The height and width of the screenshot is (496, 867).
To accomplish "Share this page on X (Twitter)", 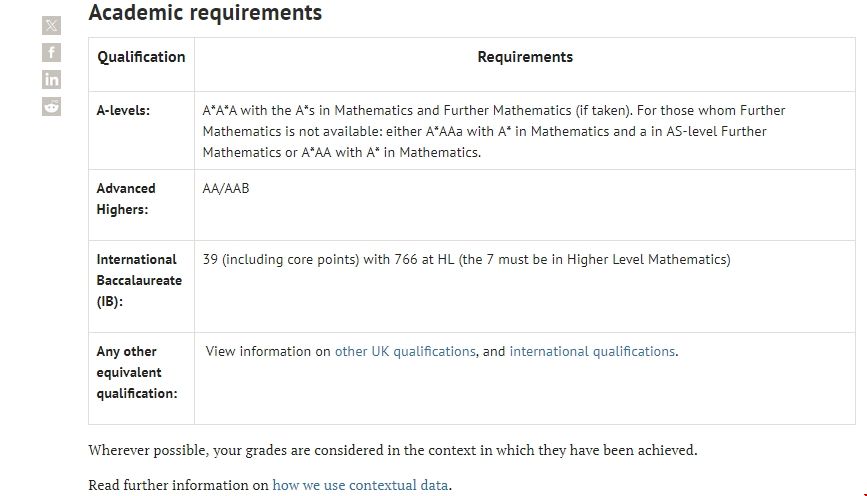I will pos(52,26).
